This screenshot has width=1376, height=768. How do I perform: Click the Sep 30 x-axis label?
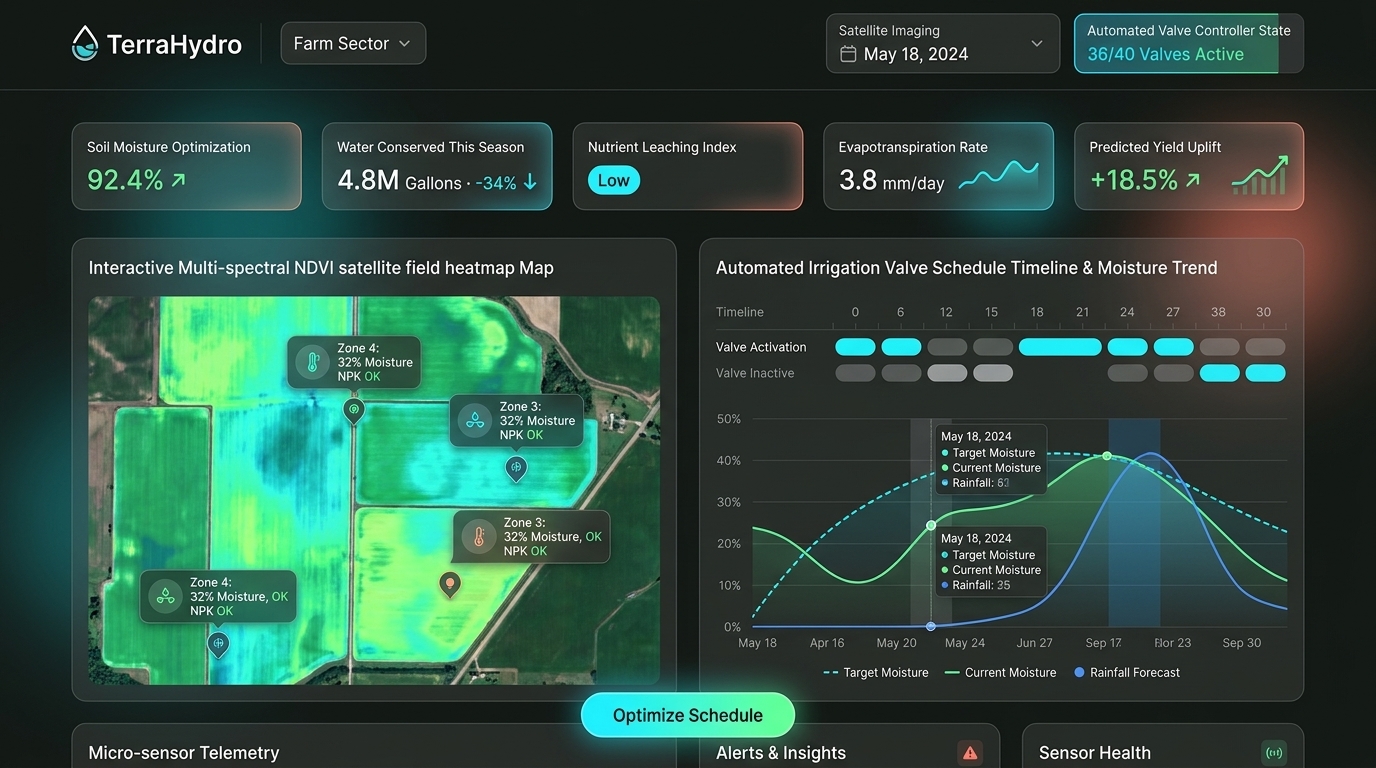point(1242,643)
